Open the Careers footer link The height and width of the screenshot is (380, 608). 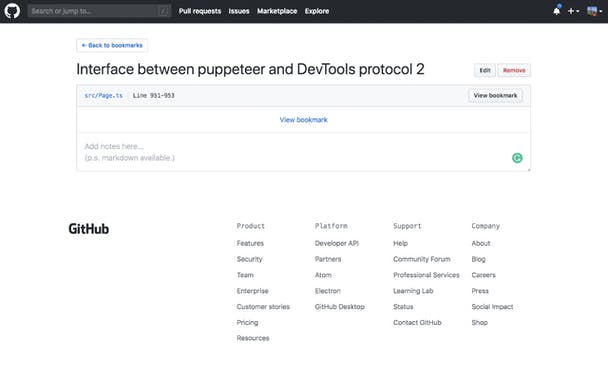484,275
